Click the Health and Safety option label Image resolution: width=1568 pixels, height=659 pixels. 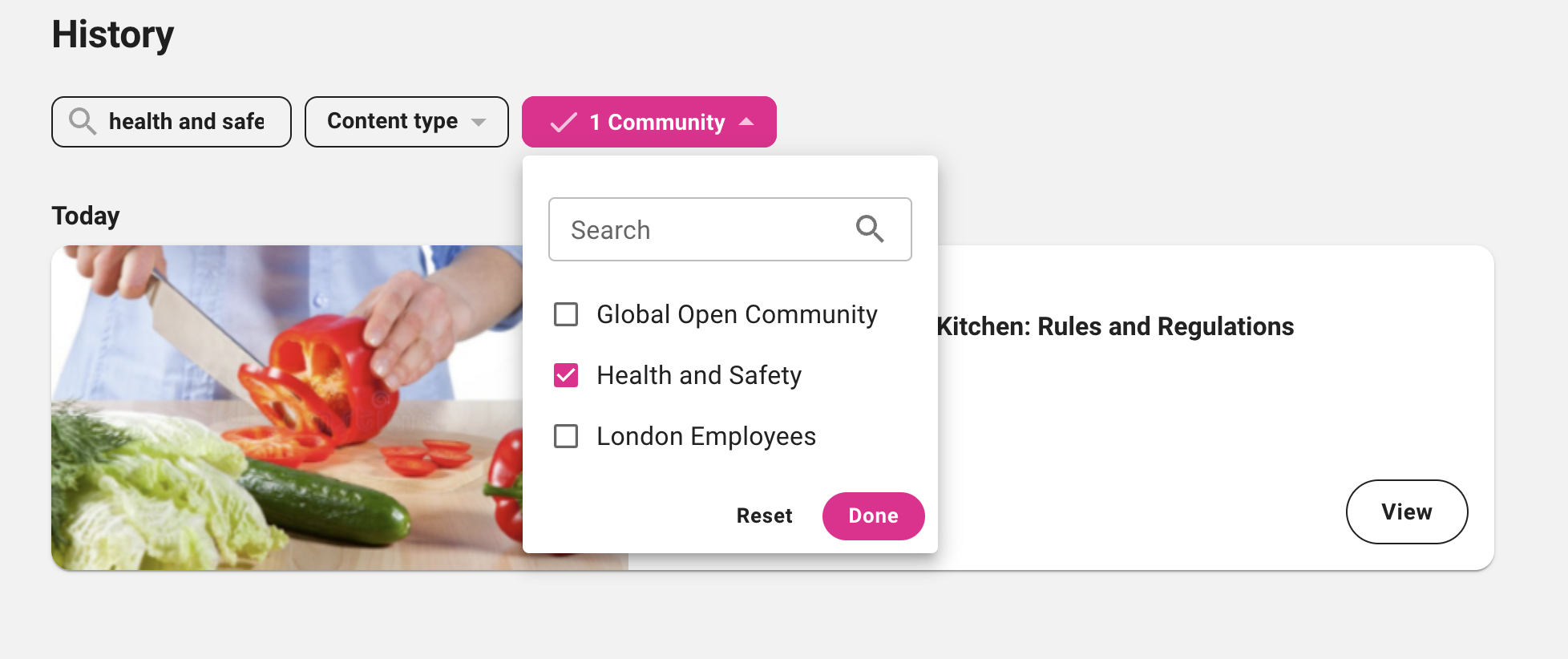(699, 375)
